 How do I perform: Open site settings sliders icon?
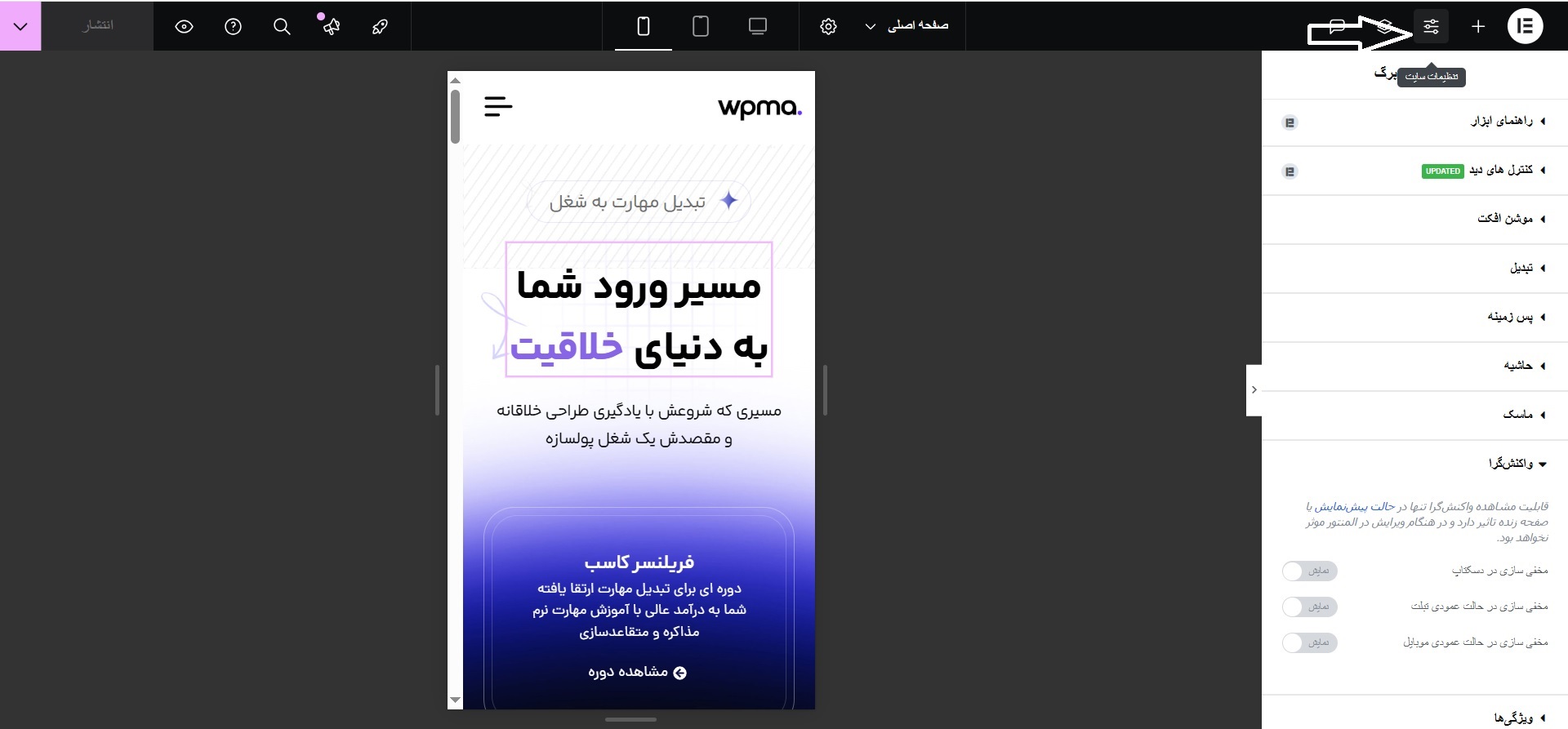click(1431, 26)
